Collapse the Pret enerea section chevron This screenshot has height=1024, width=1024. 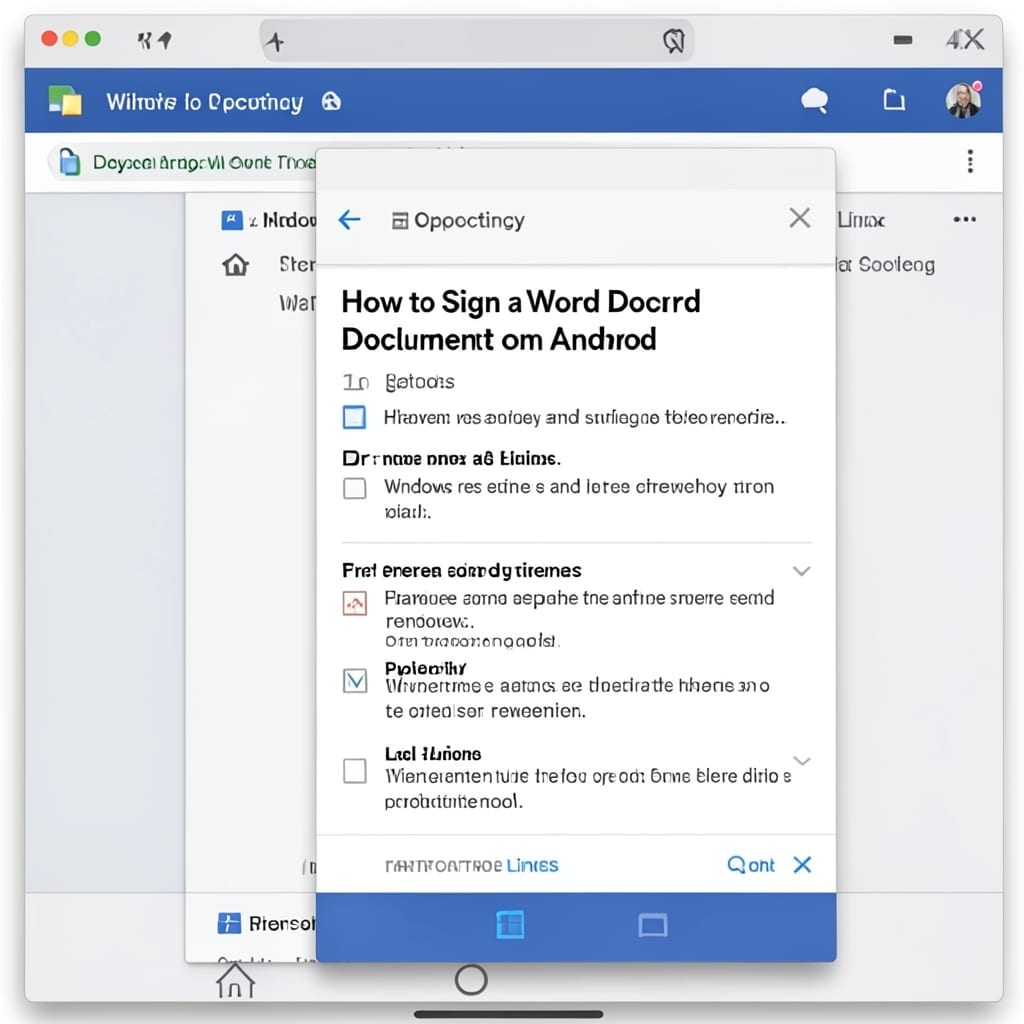click(801, 571)
